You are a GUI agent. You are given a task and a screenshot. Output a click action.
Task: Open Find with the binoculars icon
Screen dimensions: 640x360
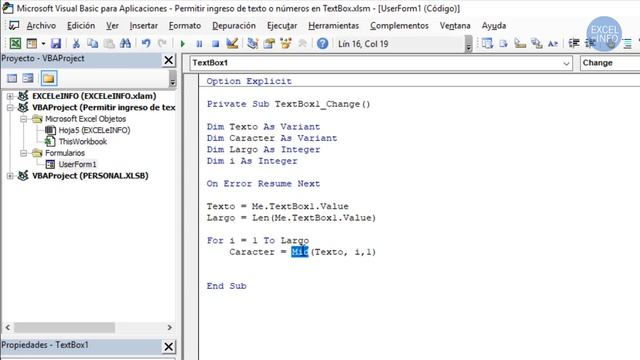[x=125, y=43]
